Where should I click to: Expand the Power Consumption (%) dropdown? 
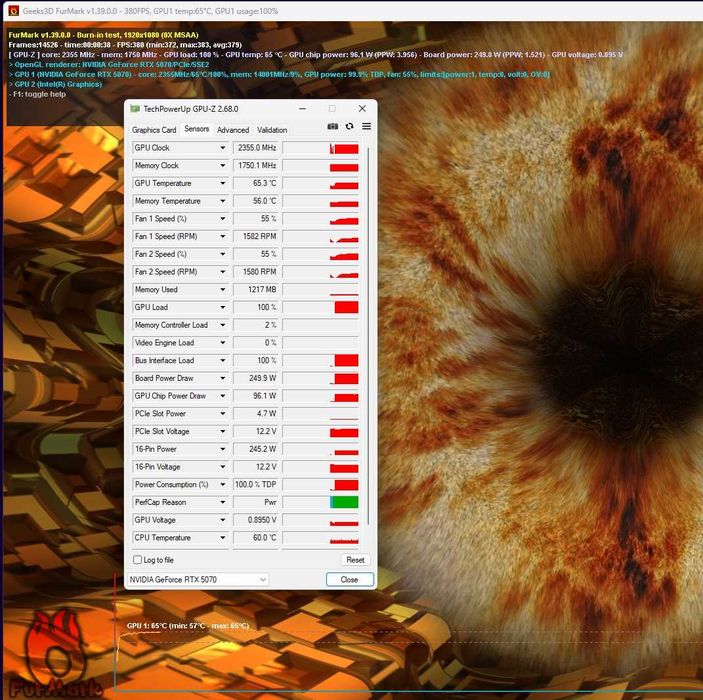(222, 484)
